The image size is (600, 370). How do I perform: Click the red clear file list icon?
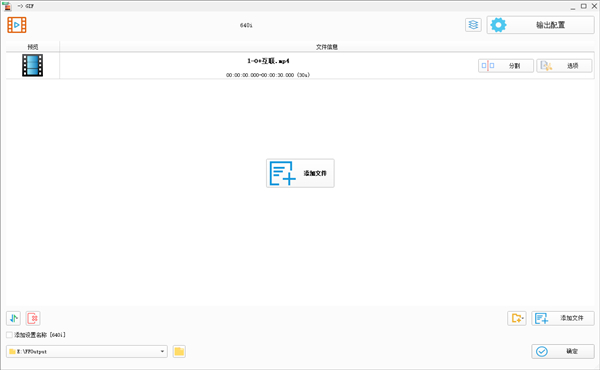[33, 318]
